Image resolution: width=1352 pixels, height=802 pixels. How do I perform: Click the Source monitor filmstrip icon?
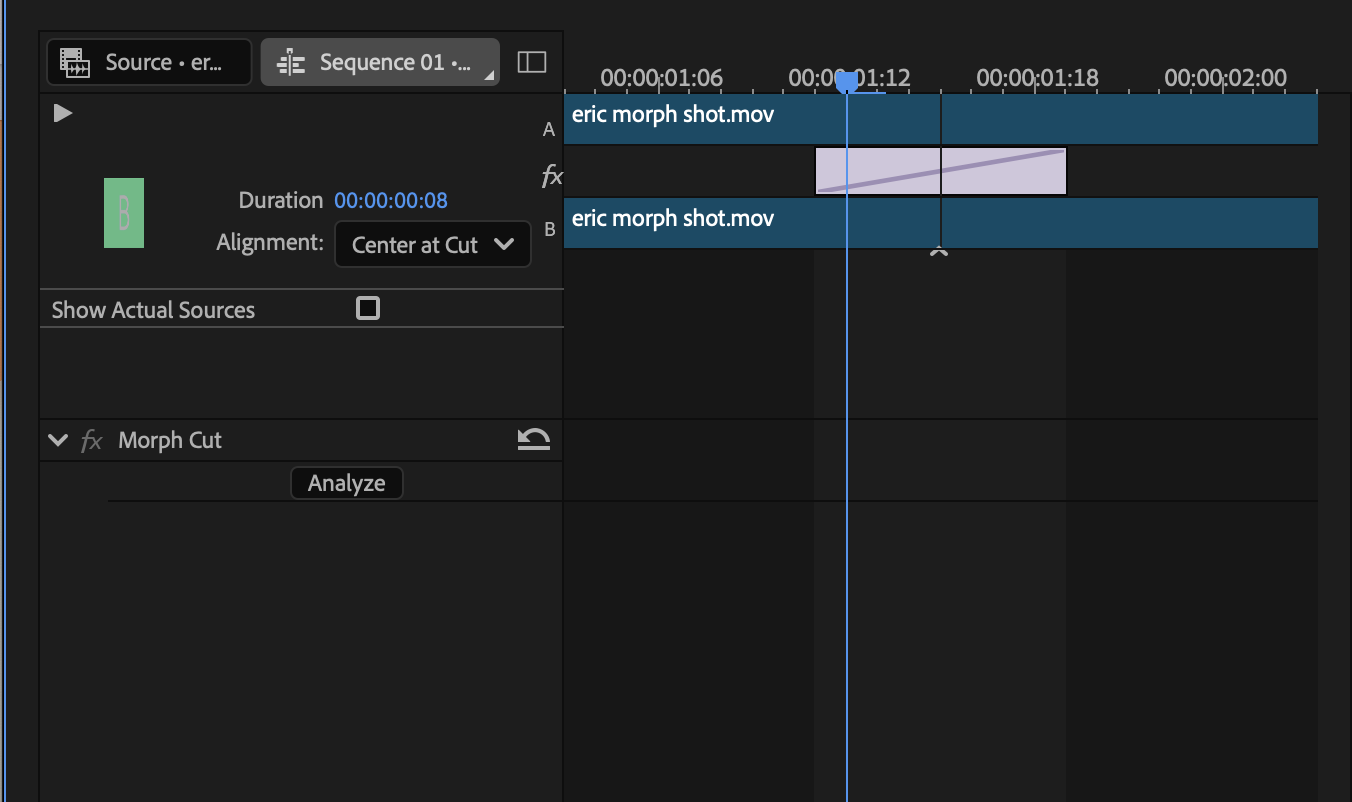click(73, 62)
